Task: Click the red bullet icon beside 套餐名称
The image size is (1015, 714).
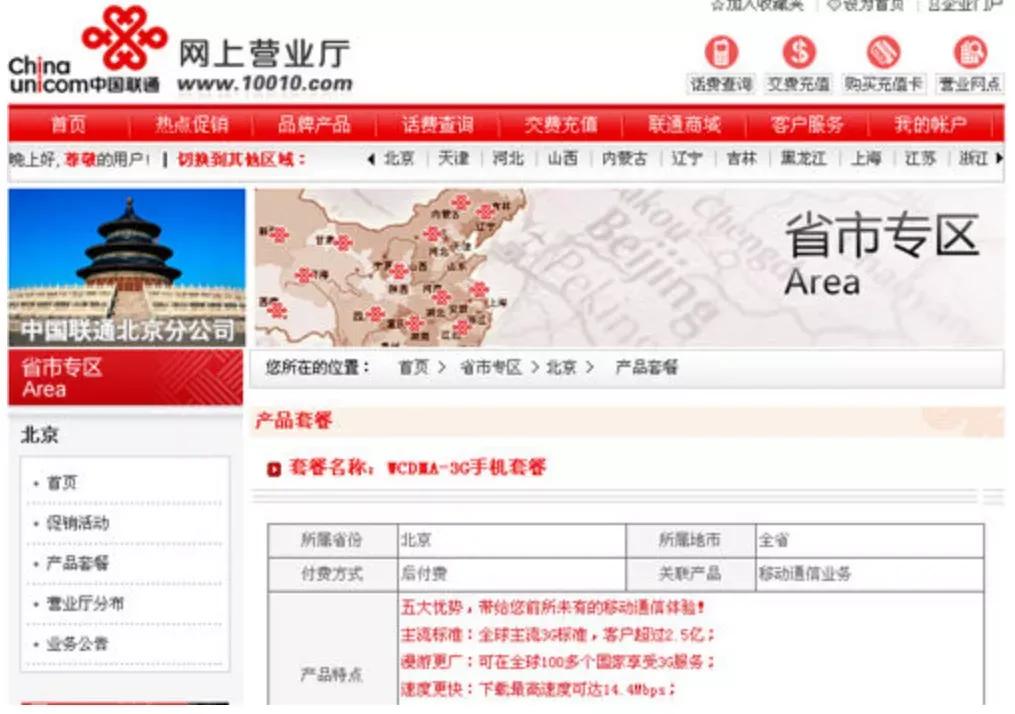Action: 274,469
